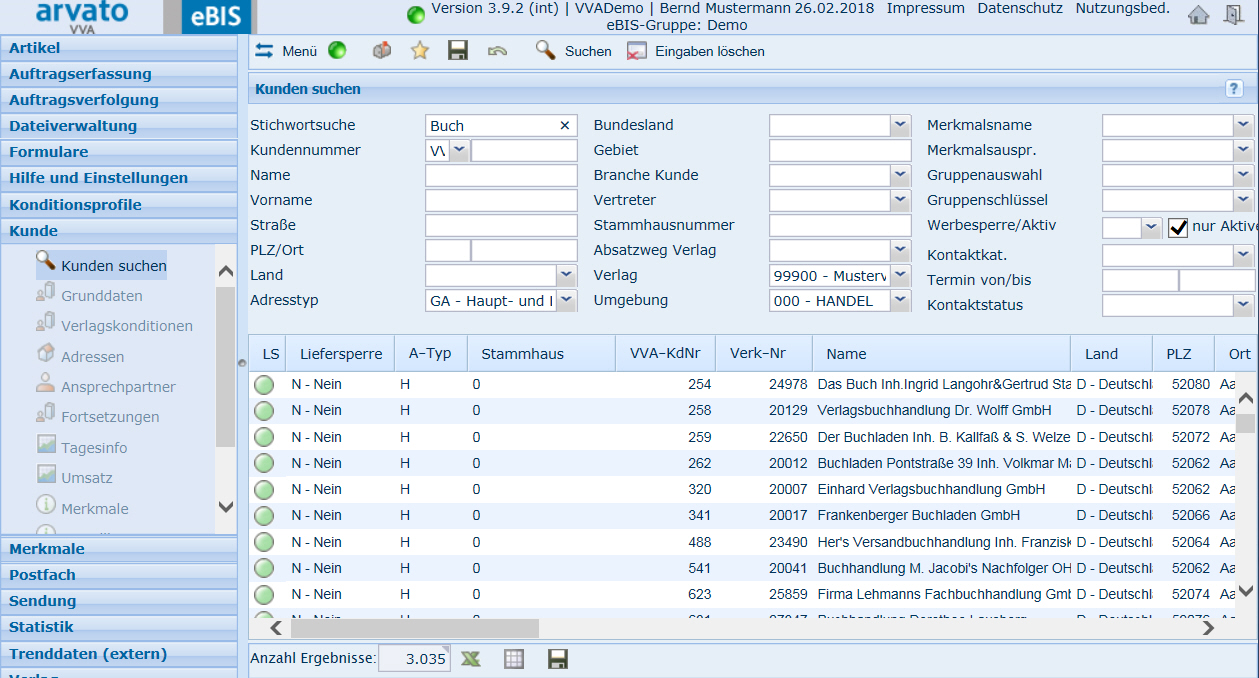Click the green undo arrow icon
The image size is (1259, 678).
coord(497,51)
